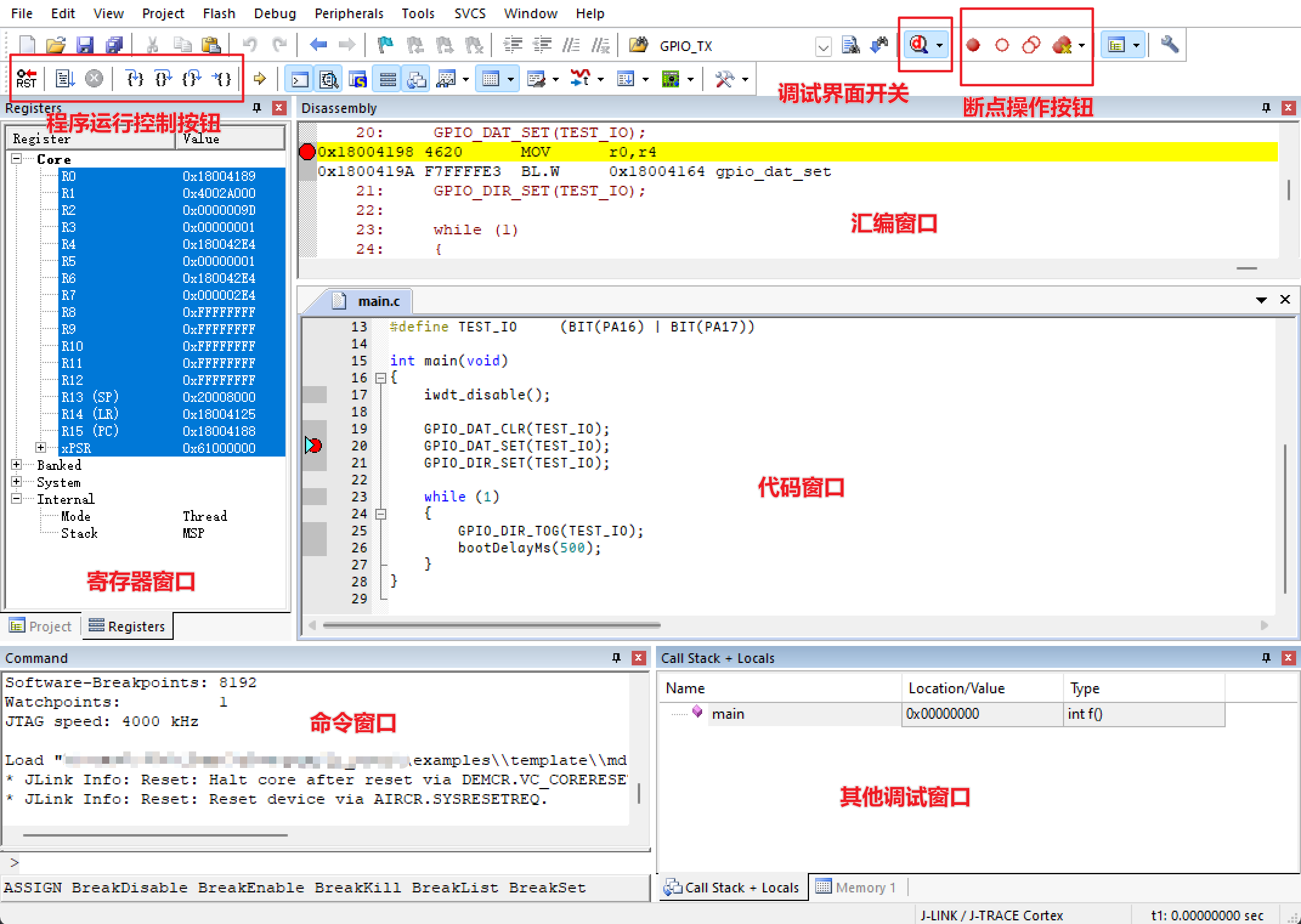Toggle the Disassembly Window button

329,80
